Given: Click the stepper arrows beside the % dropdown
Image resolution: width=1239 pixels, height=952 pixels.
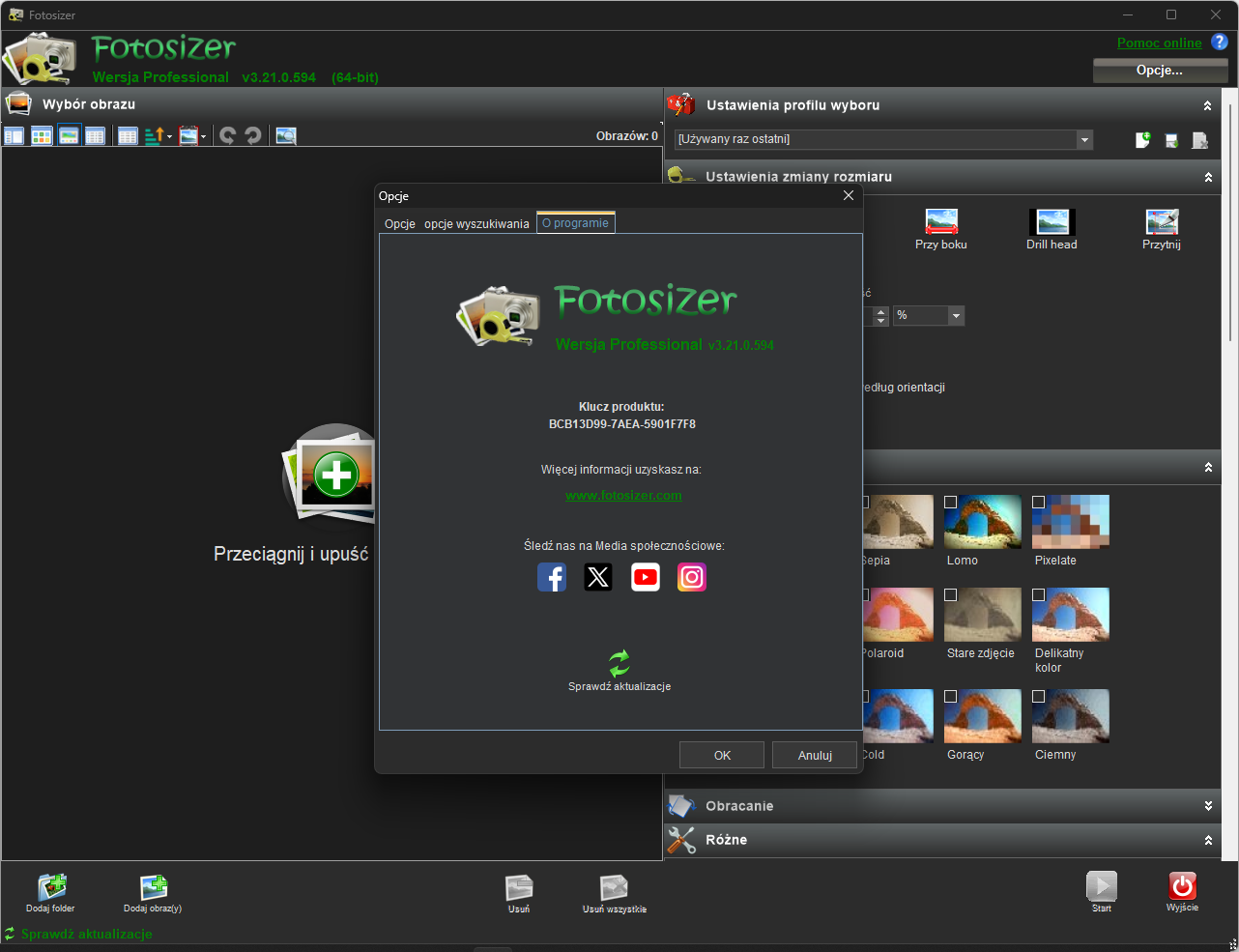Looking at the screenshot, I should coord(879,316).
